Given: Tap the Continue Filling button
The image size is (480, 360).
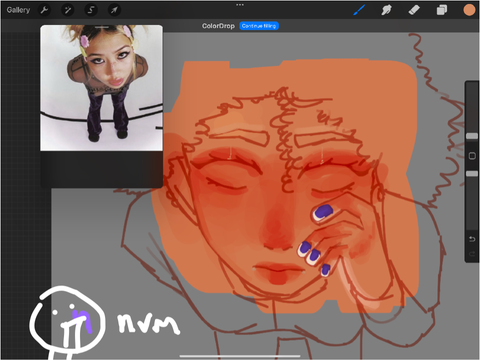Looking at the screenshot, I should click(x=259, y=26).
